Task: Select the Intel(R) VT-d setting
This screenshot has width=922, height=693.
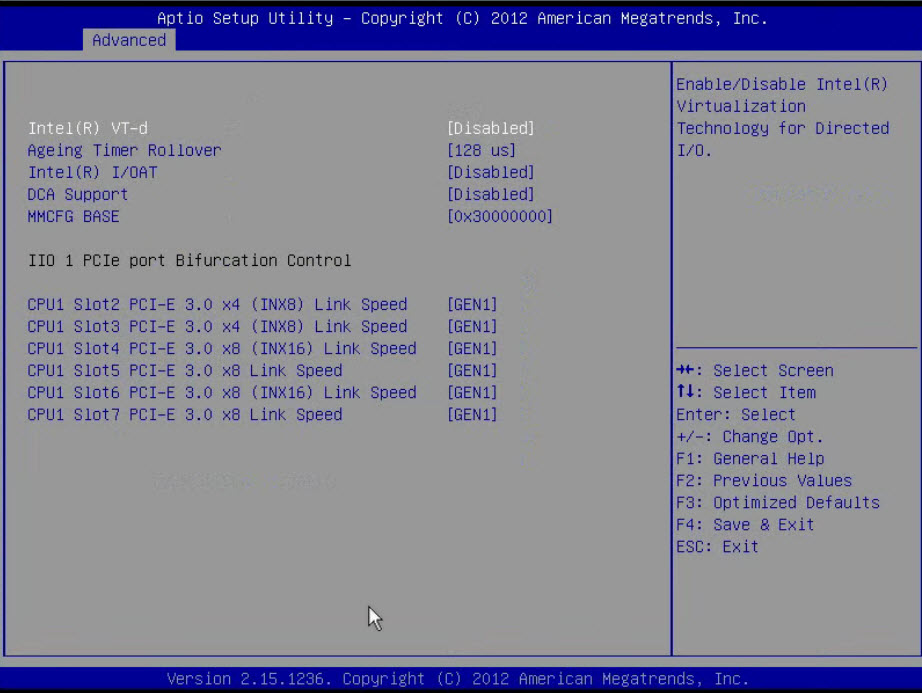Action: pyautogui.click(x=88, y=128)
